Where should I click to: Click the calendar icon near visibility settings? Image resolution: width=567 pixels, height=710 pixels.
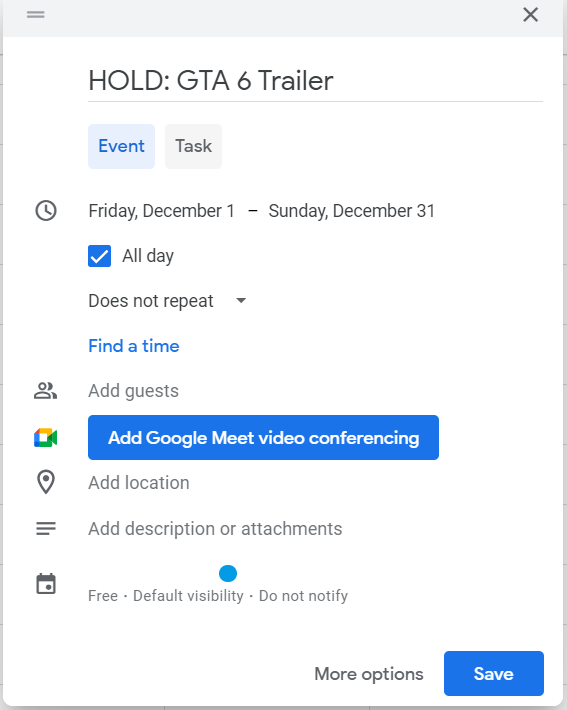pyautogui.click(x=46, y=584)
